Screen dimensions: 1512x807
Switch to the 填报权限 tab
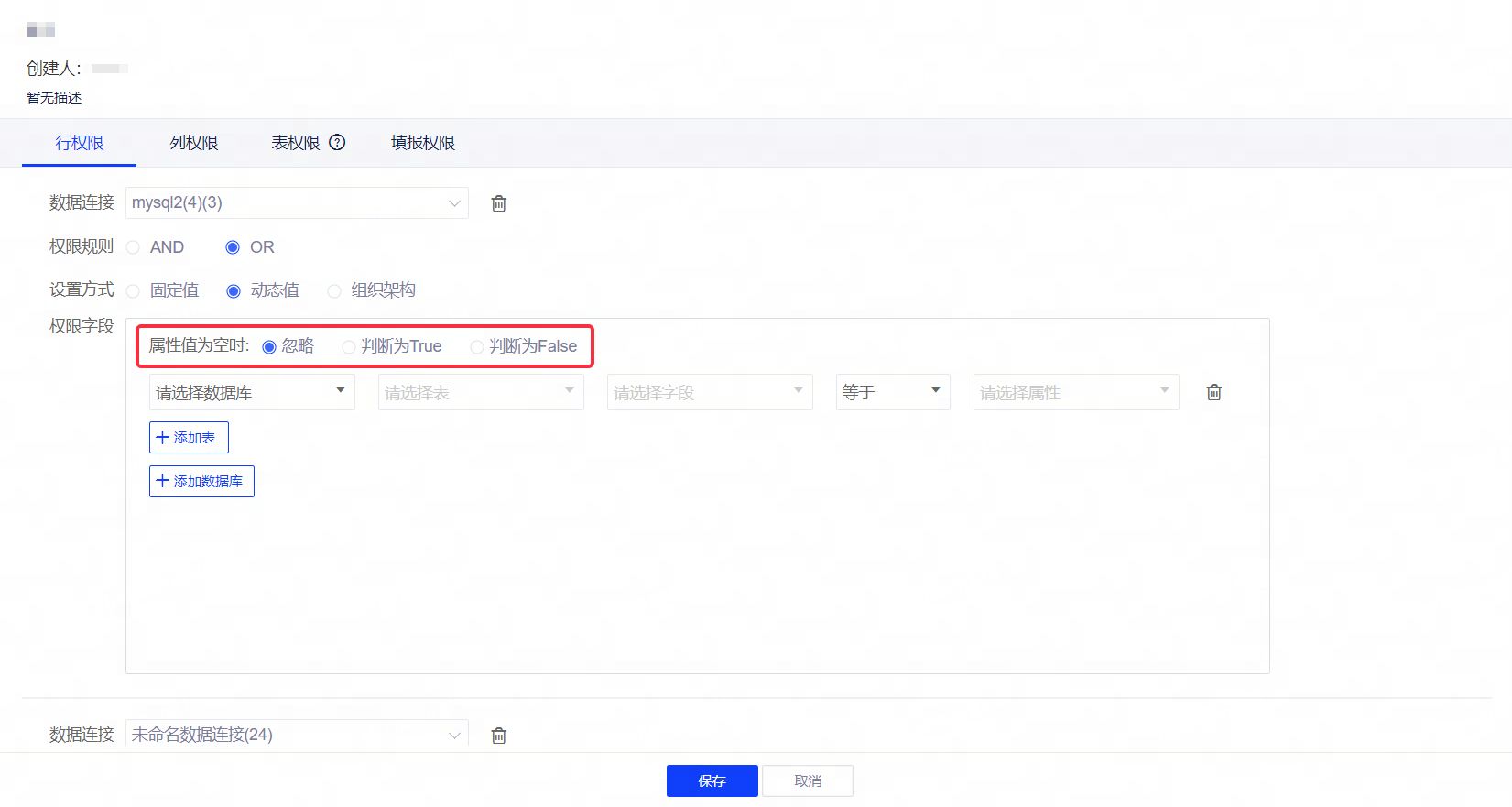[422, 143]
